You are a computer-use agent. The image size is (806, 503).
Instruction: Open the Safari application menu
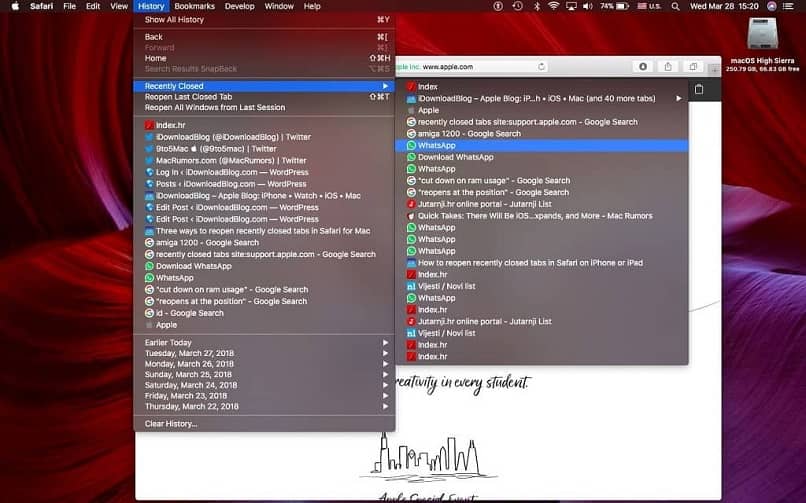click(x=42, y=6)
